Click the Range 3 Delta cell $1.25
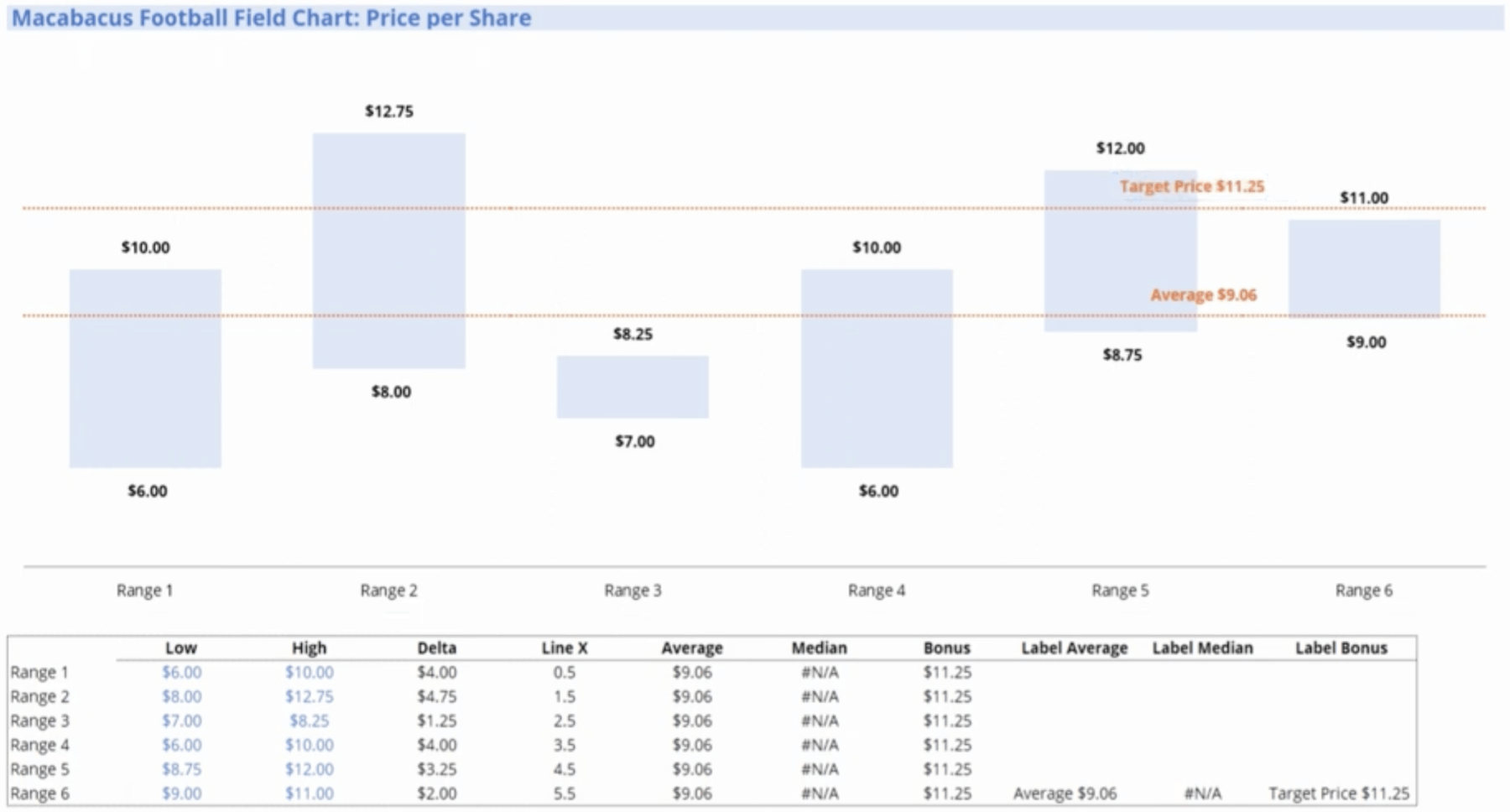 coord(436,721)
